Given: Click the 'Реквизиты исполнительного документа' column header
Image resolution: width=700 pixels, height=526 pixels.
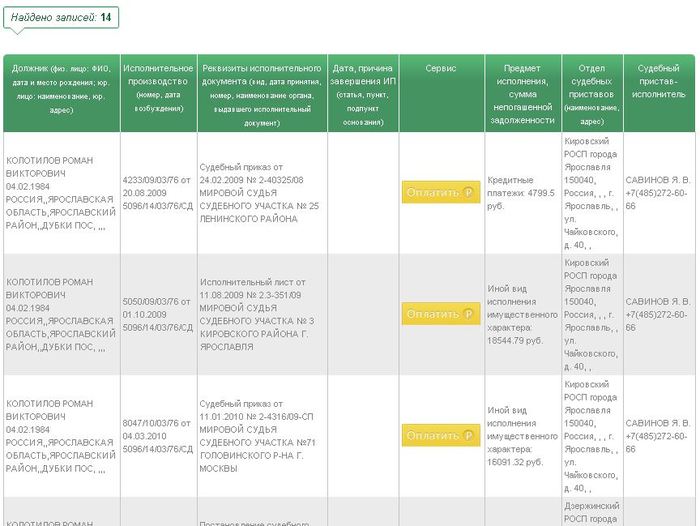Looking at the screenshot, I should pyautogui.click(x=262, y=93).
